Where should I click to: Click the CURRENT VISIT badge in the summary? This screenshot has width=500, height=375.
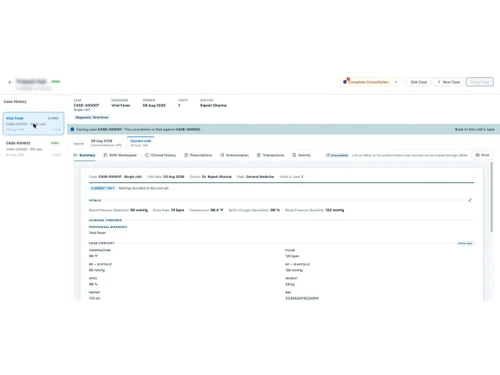(103, 188)
